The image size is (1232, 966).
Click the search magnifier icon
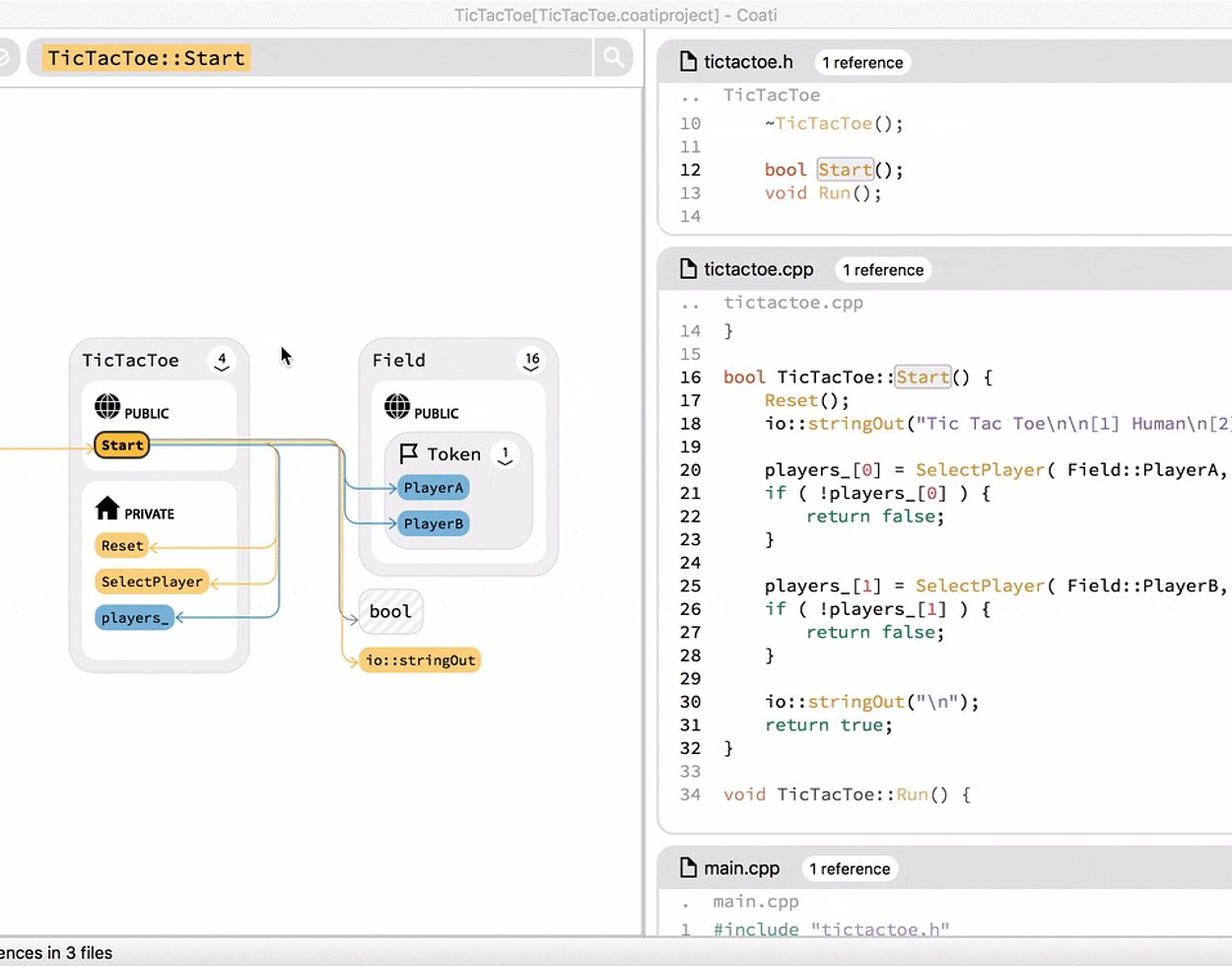point(613,57)
